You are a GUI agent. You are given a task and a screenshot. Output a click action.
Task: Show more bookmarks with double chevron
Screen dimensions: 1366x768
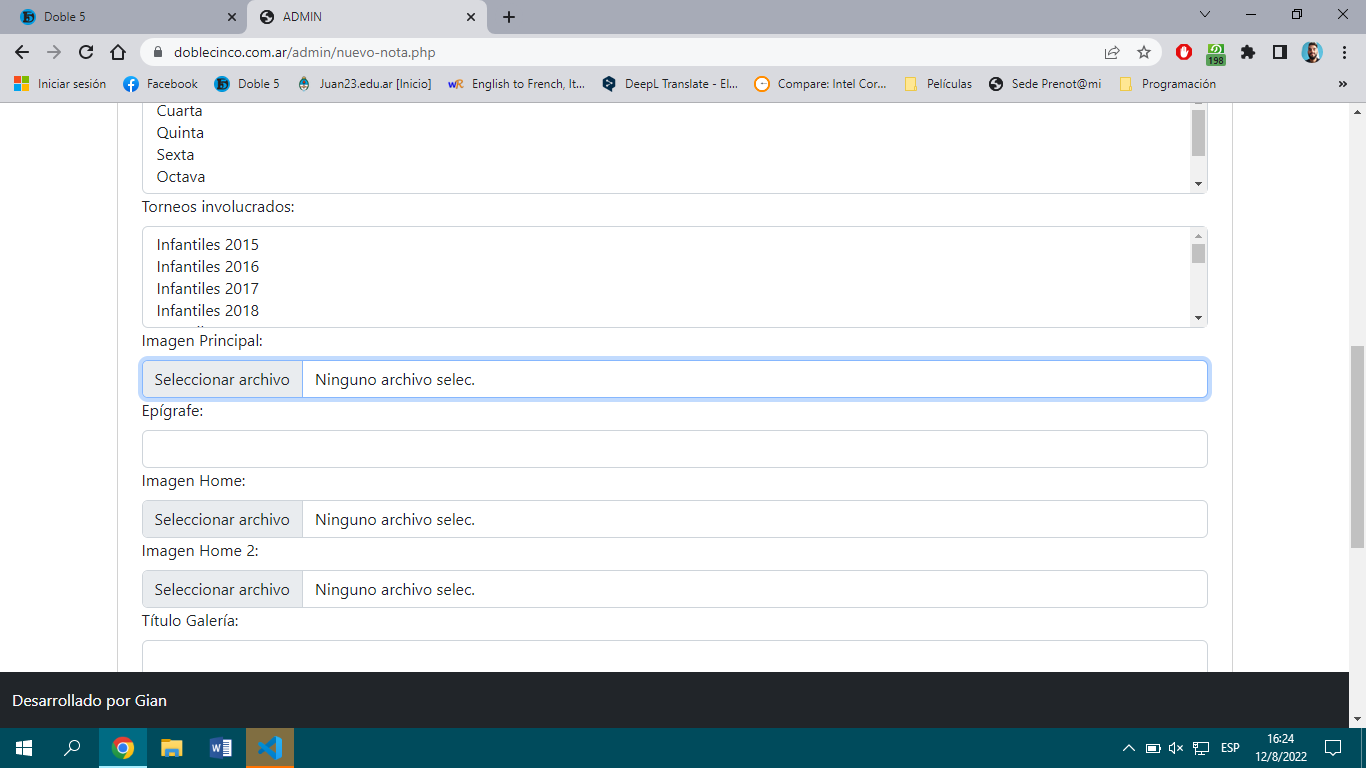1342,84
